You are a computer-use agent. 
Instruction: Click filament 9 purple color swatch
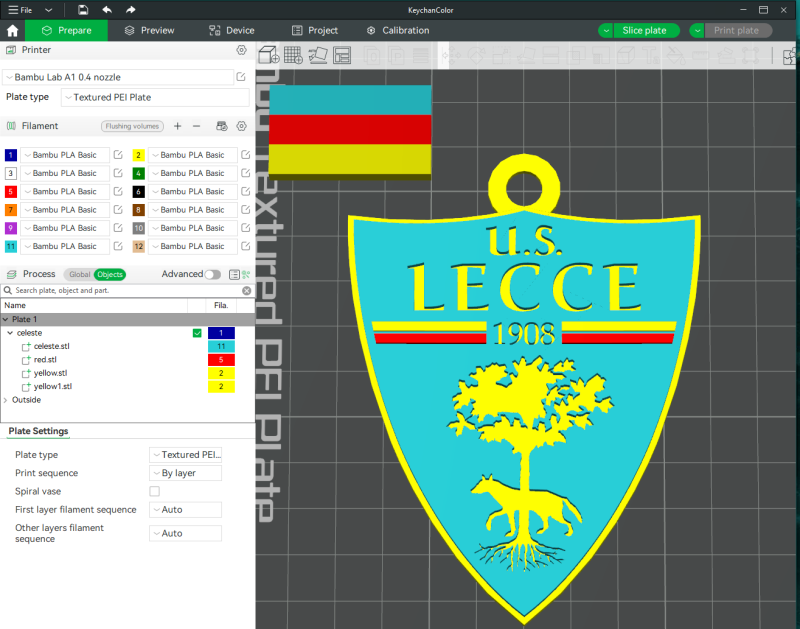(x=11, y=228)
